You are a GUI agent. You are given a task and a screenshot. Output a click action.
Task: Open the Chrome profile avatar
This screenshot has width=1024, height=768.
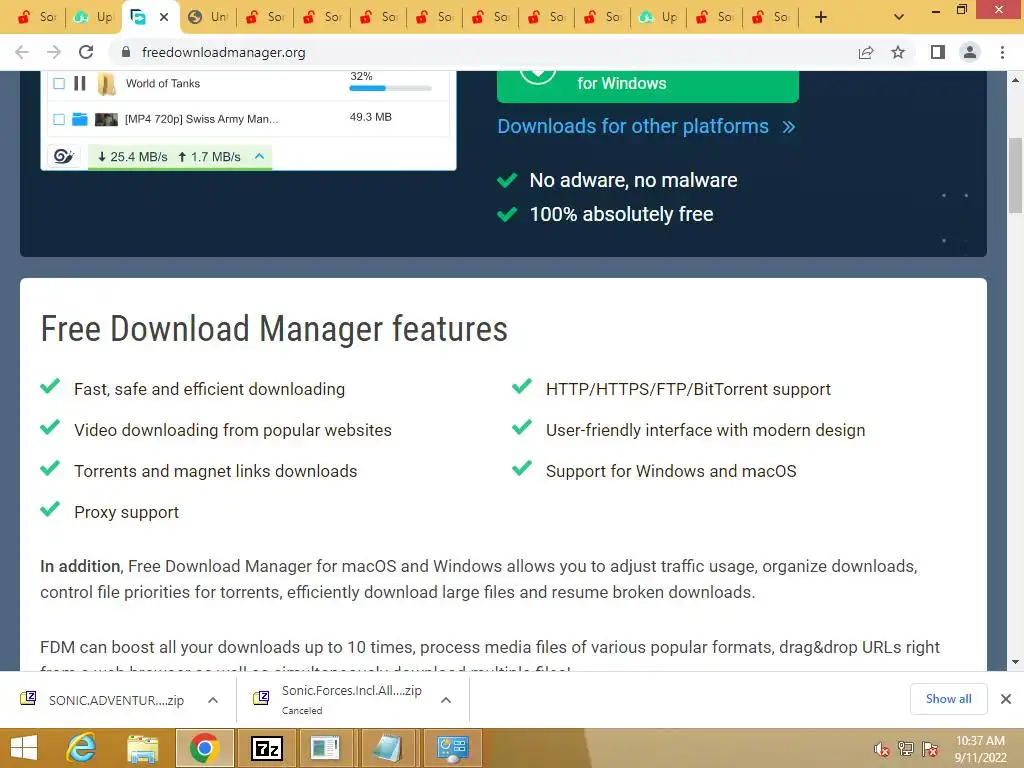coord(970,52)
